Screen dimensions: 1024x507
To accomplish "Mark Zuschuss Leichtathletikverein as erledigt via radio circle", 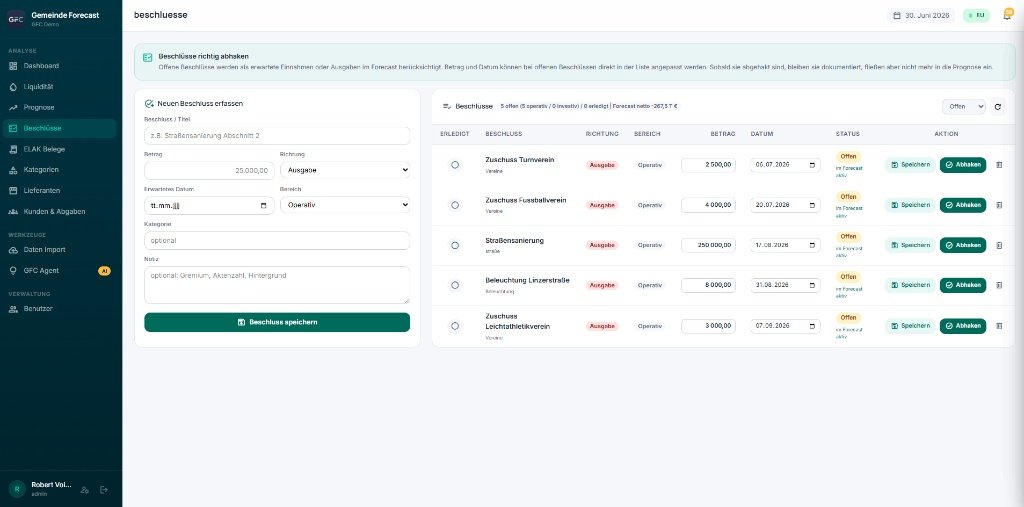I will [455, 326].
